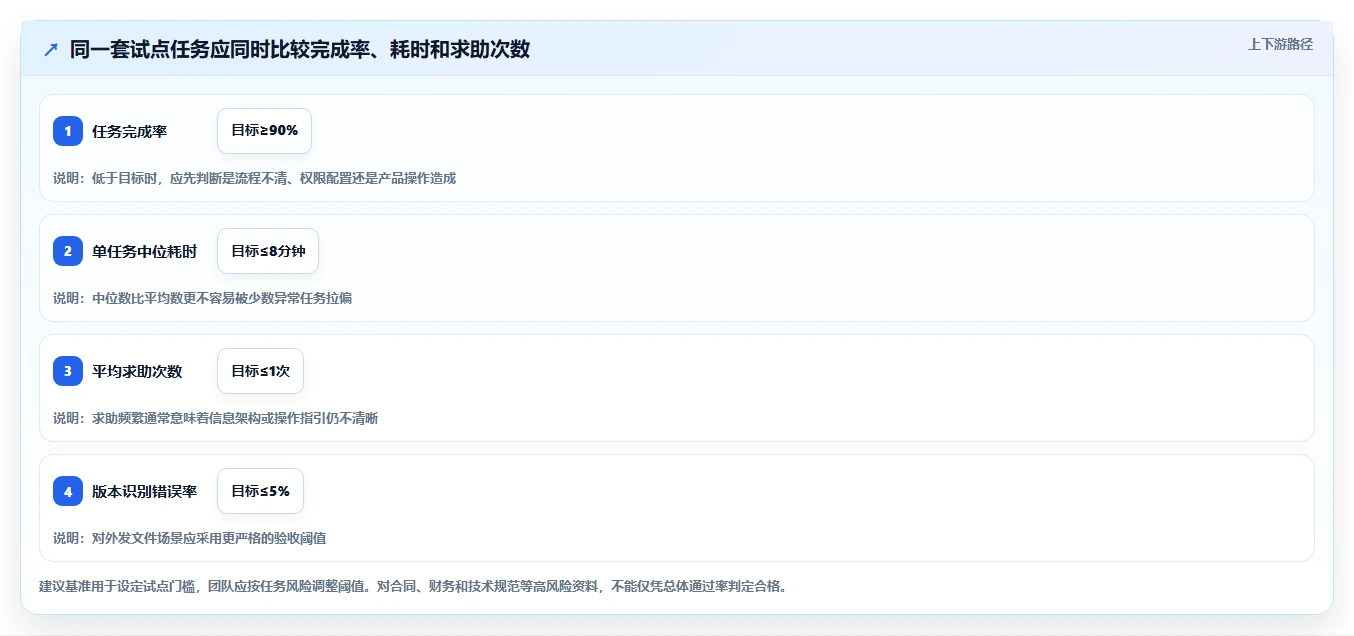
Task: Click the note about 信息架构或操作指引仍不清晰
Action: pos(215,418)
